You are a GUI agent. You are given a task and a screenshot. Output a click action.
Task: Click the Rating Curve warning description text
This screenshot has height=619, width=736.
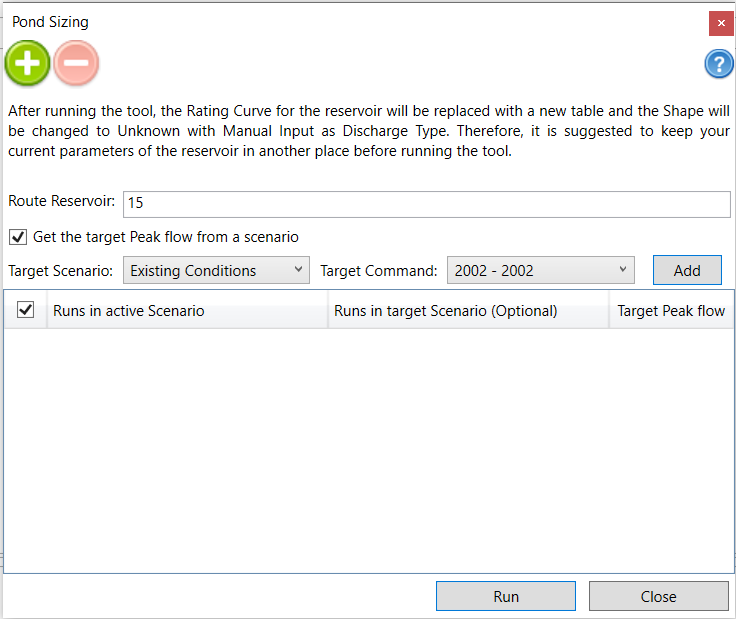(368, 131)
